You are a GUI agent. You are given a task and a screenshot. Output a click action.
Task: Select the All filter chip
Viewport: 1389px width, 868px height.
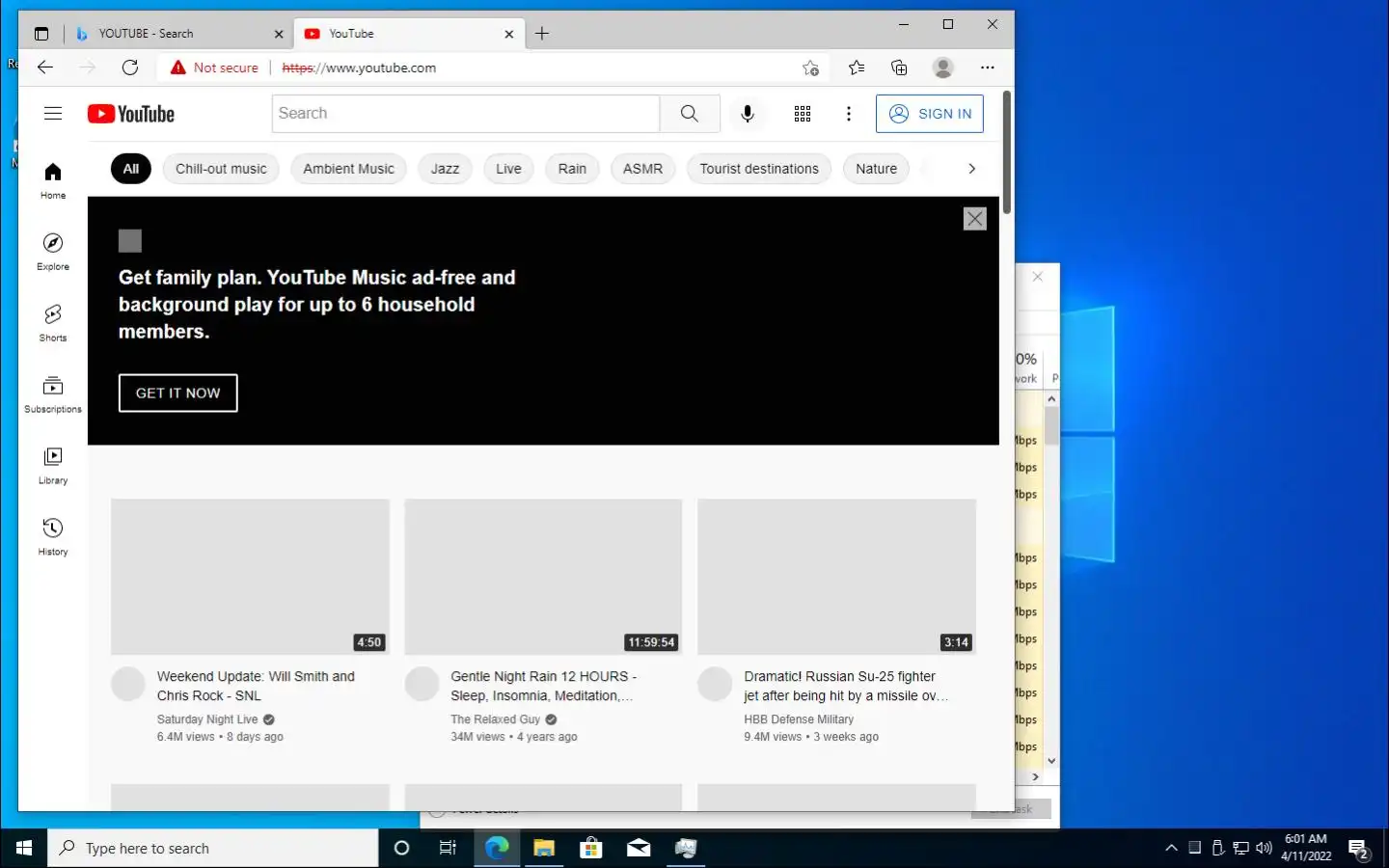click(131, 169)
